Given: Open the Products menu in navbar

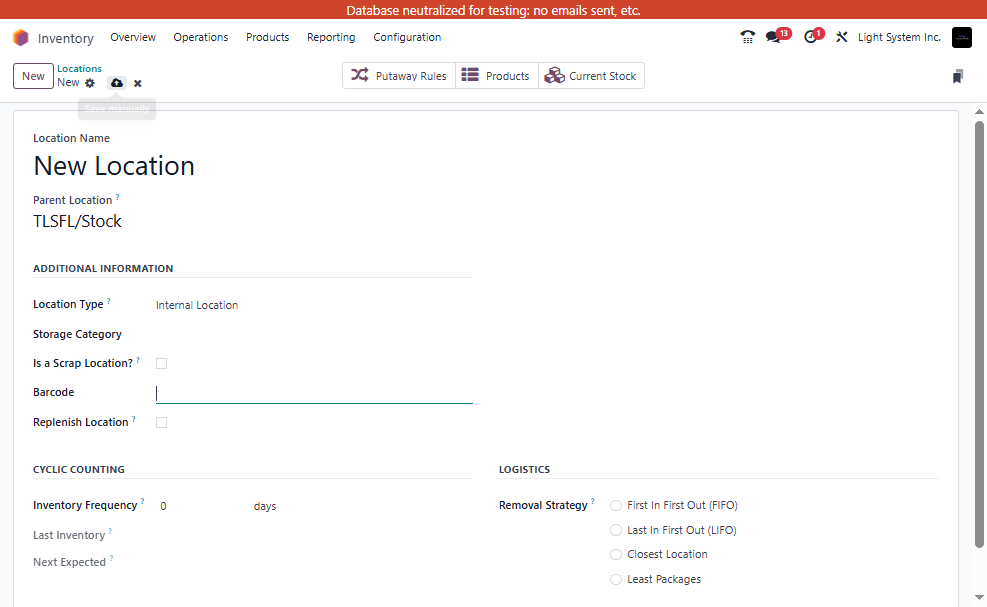Looking at the screenshot, I should [268, 37].
